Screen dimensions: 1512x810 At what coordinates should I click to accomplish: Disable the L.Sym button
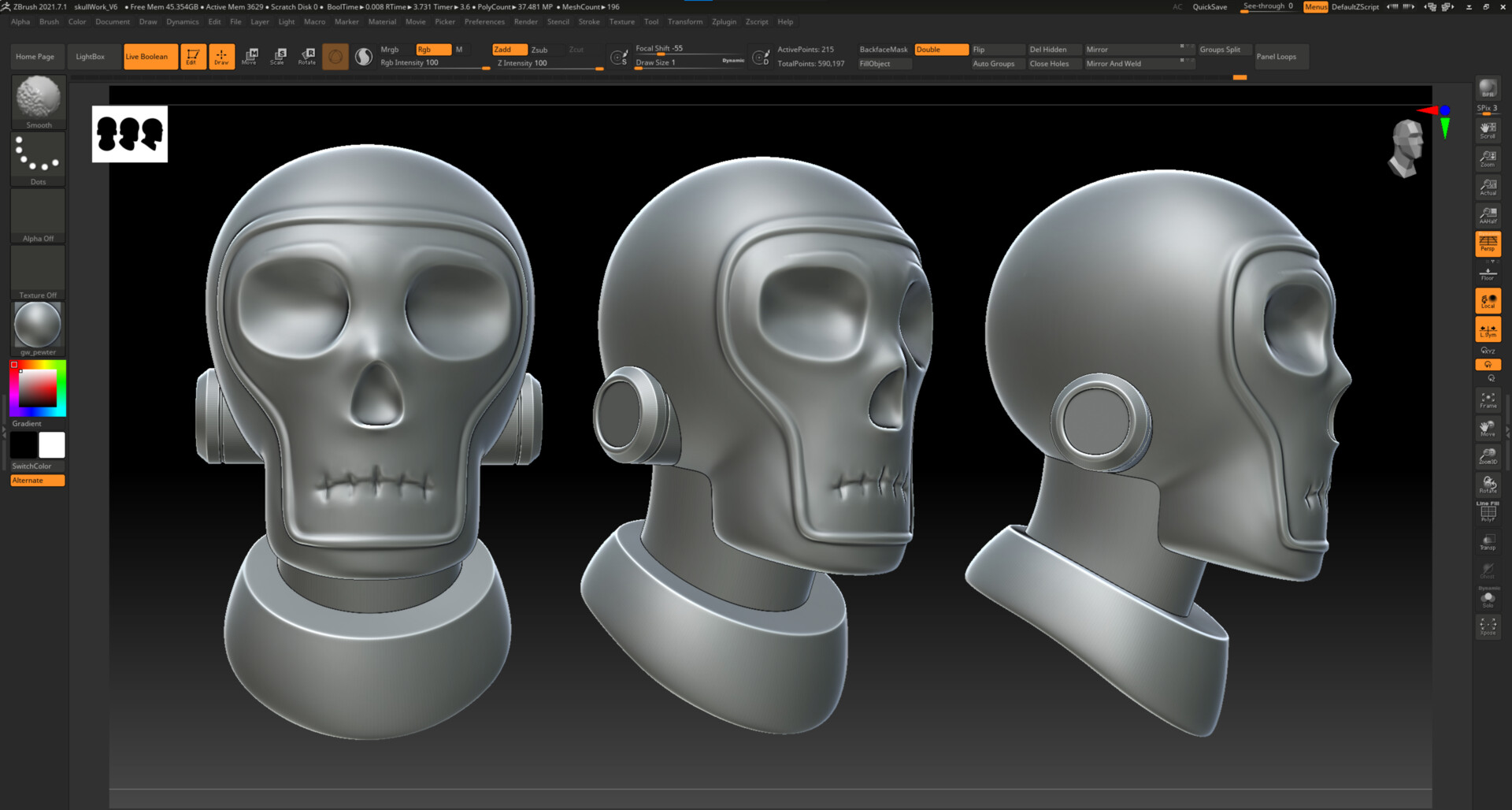click(1488, 329)
